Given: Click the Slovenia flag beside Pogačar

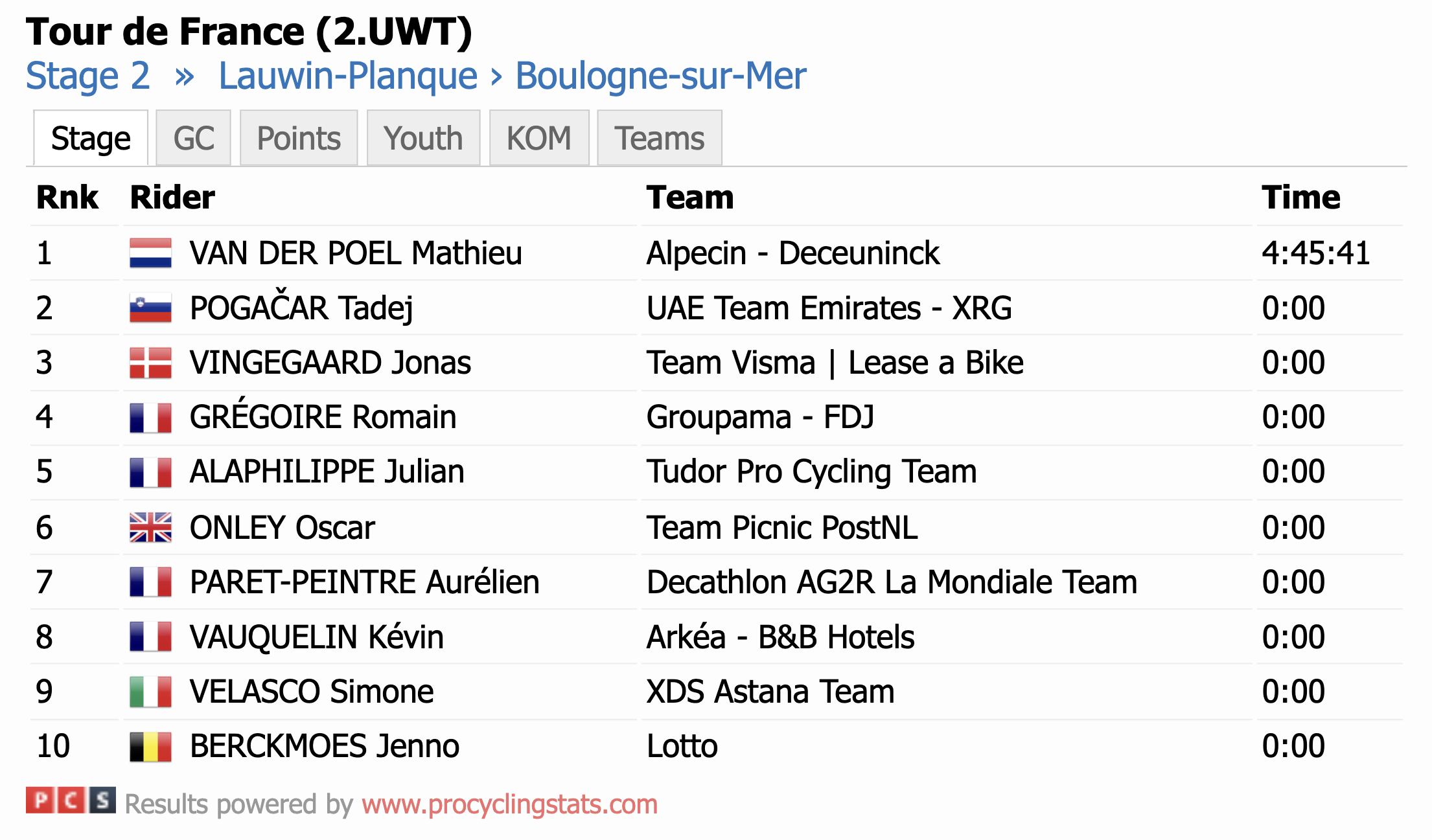Looking at the screenshot, I should point(150,308).
